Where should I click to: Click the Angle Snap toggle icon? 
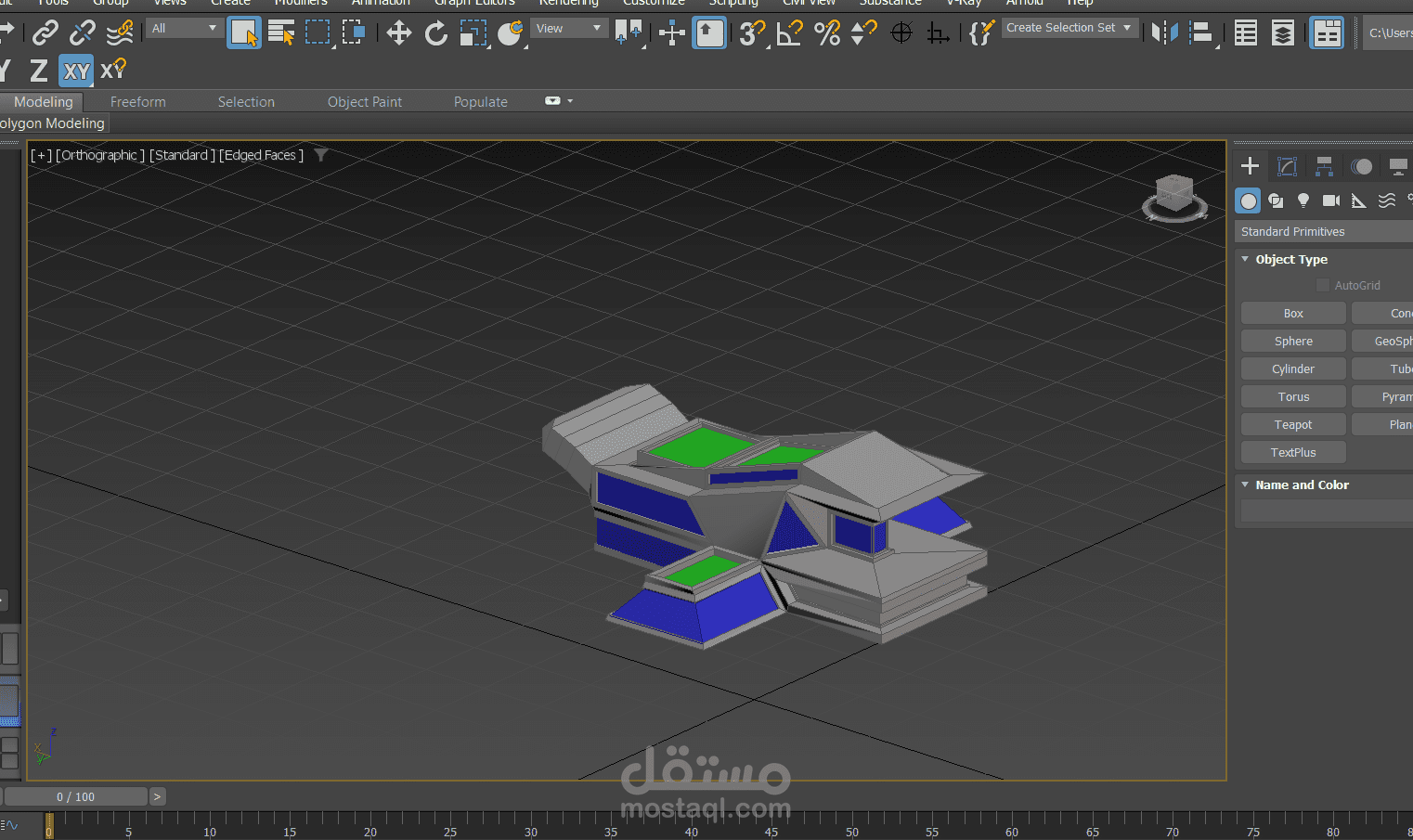click(789, 33)
